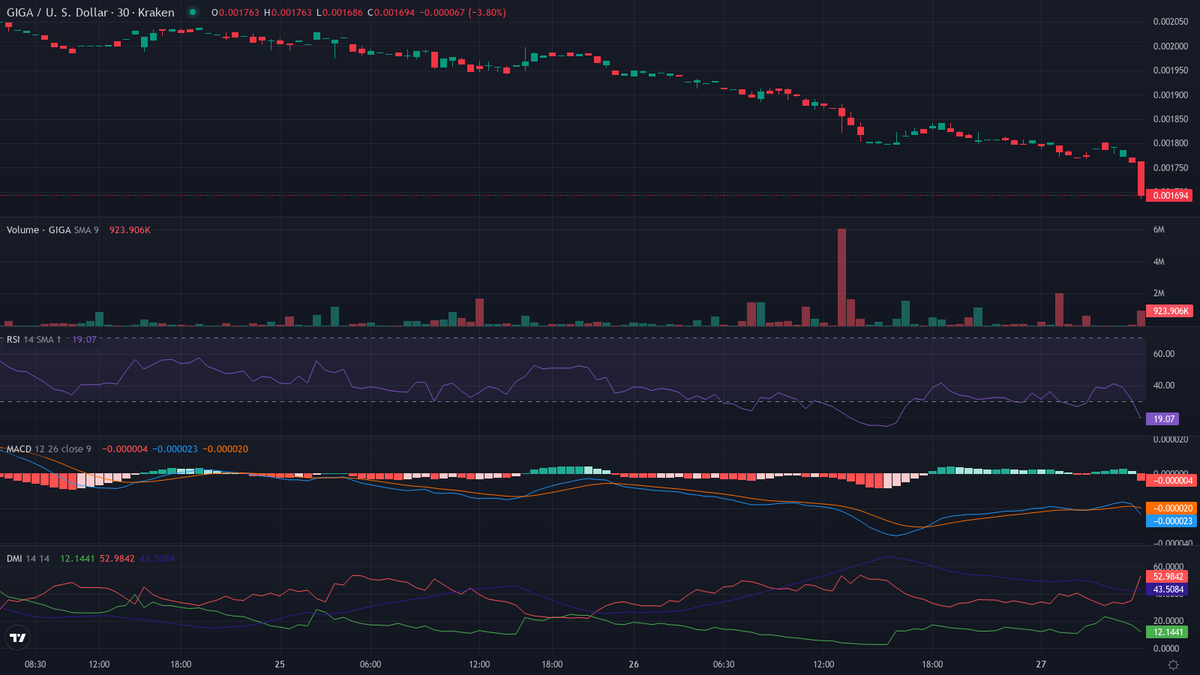Click time axis label 06:00

tap(370, 664)
